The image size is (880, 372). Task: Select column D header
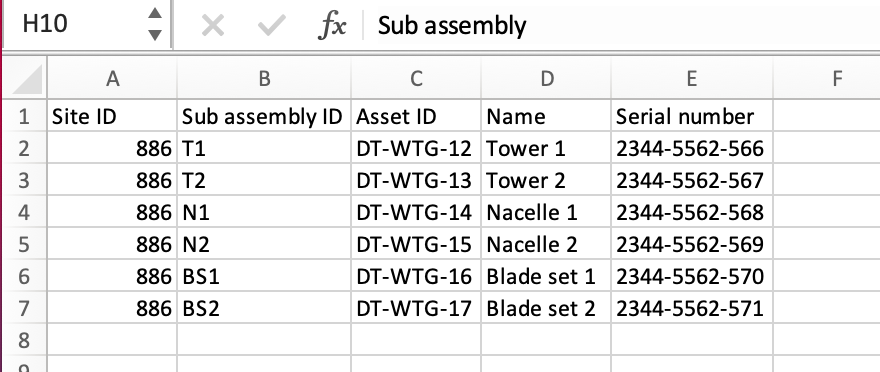[546, 79]
